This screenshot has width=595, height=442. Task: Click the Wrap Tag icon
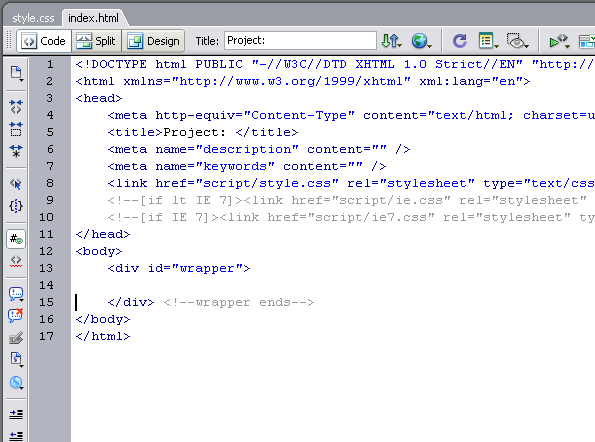click(x=16, y=338)
